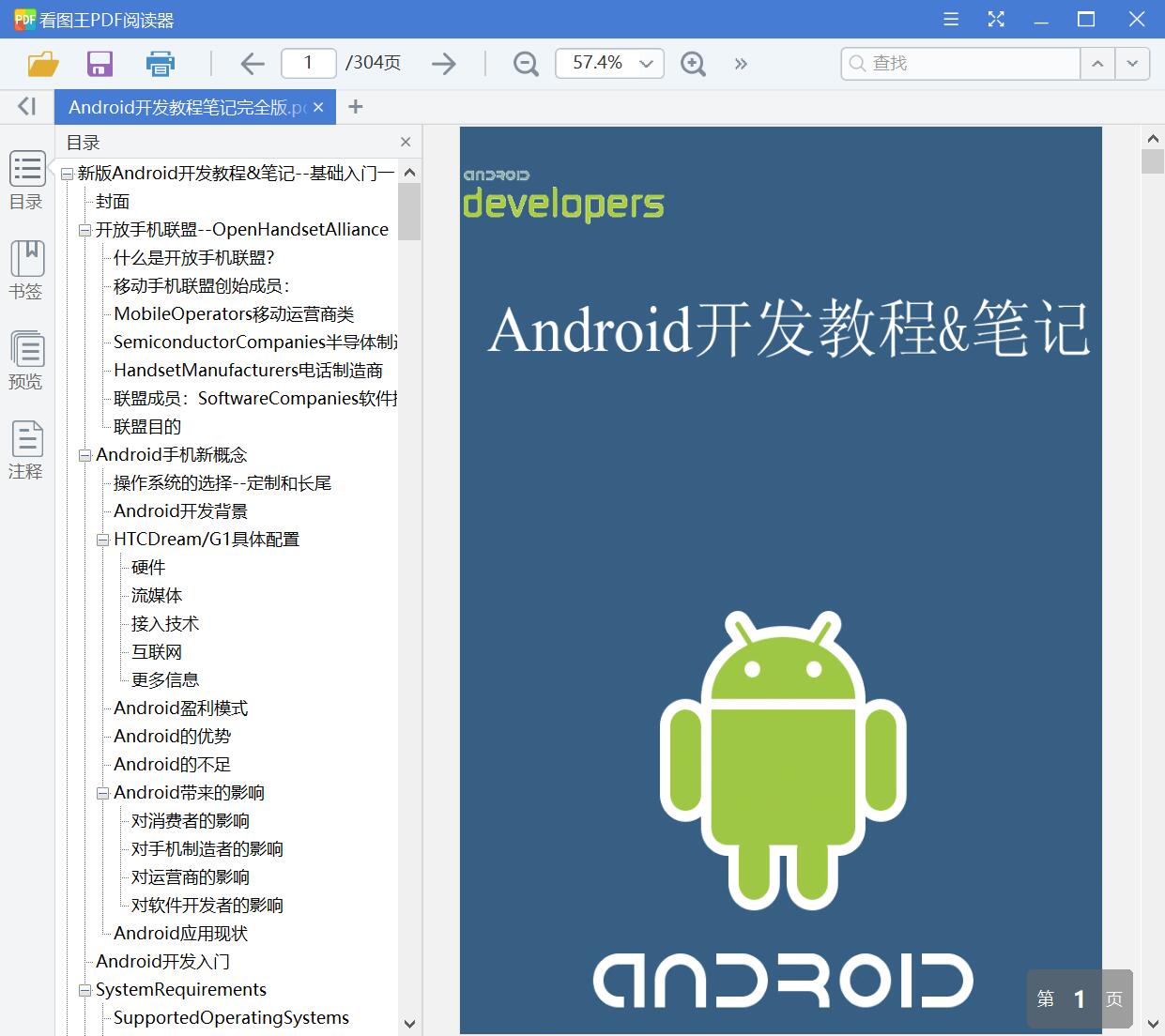
Task: Go to the next page
Action: tap(443, 63)
